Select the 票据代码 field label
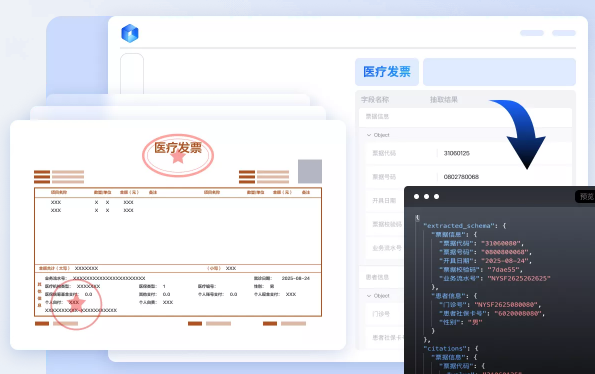Screen dimensions: 595x374 (384, 153)
